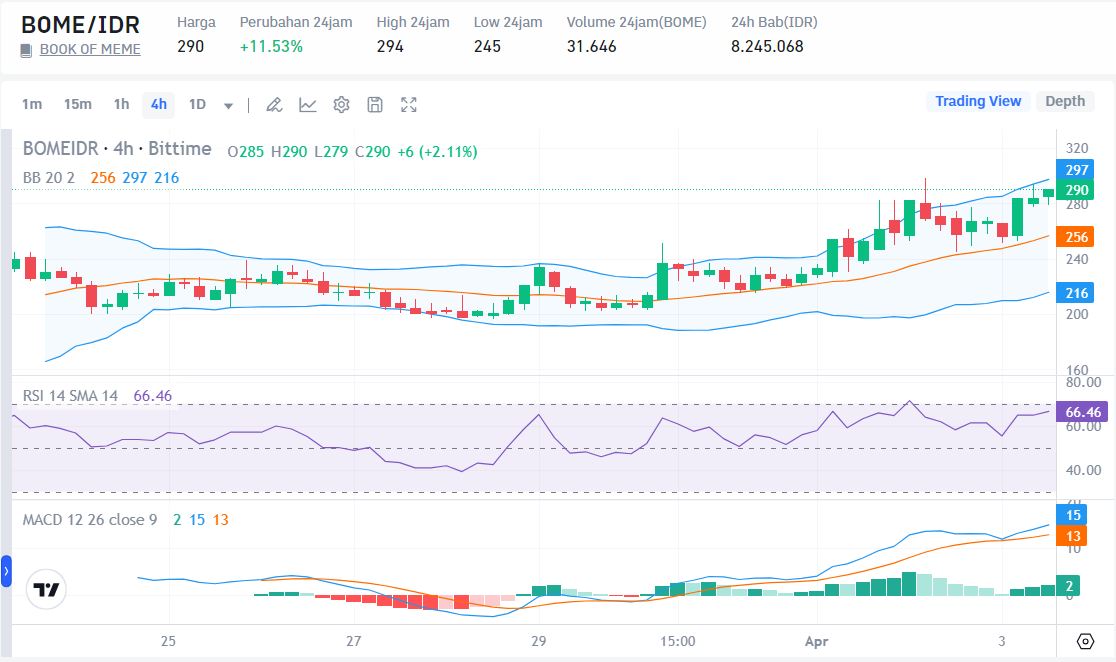Click the TradingView logo badge
The height and width of the screenshot is (662, 1116).
click(46, 589)
